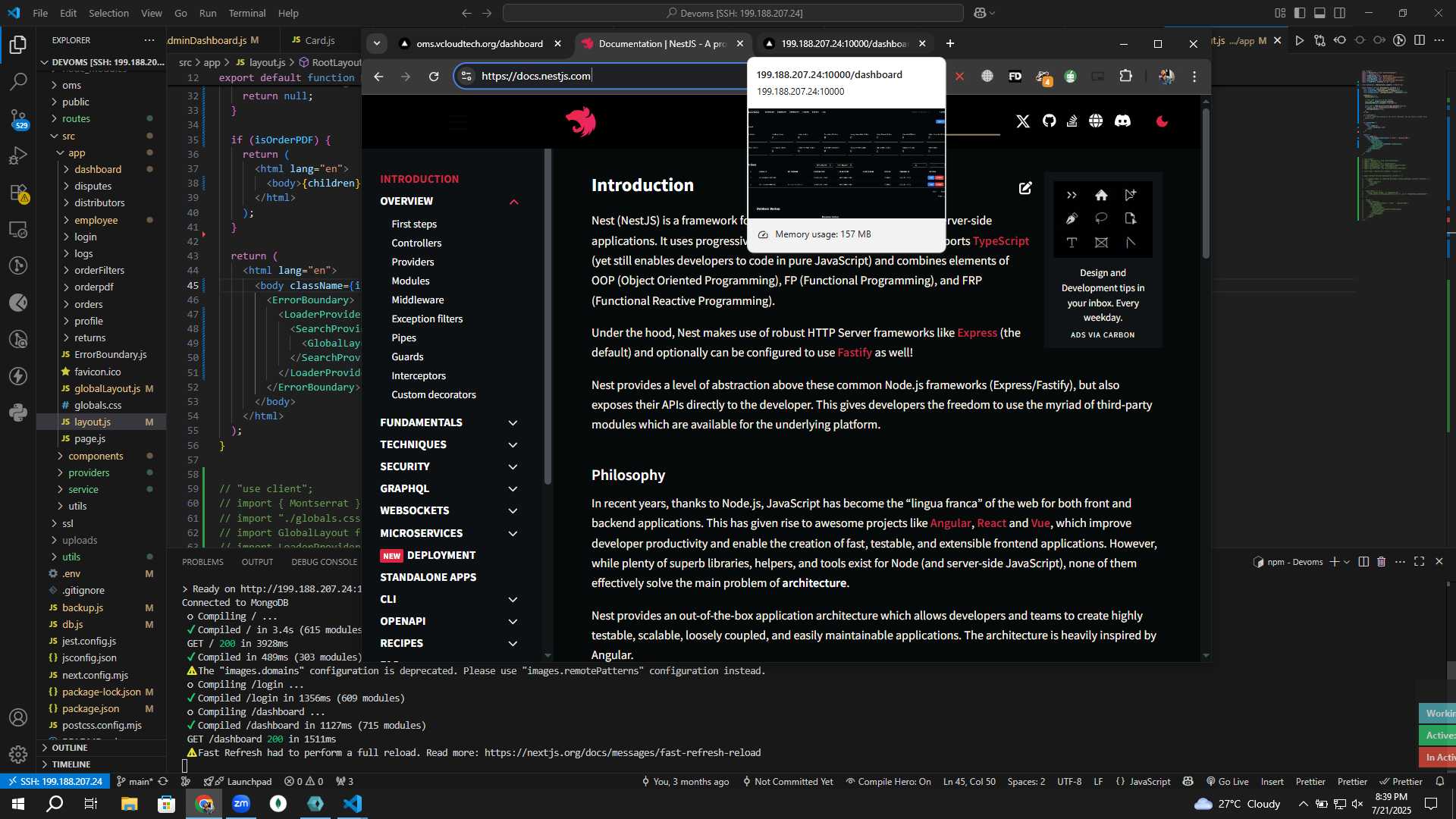Screen dimensions: 1456x819
Task: Toggle Compile Hero: On in status bar
Action: 888,781
